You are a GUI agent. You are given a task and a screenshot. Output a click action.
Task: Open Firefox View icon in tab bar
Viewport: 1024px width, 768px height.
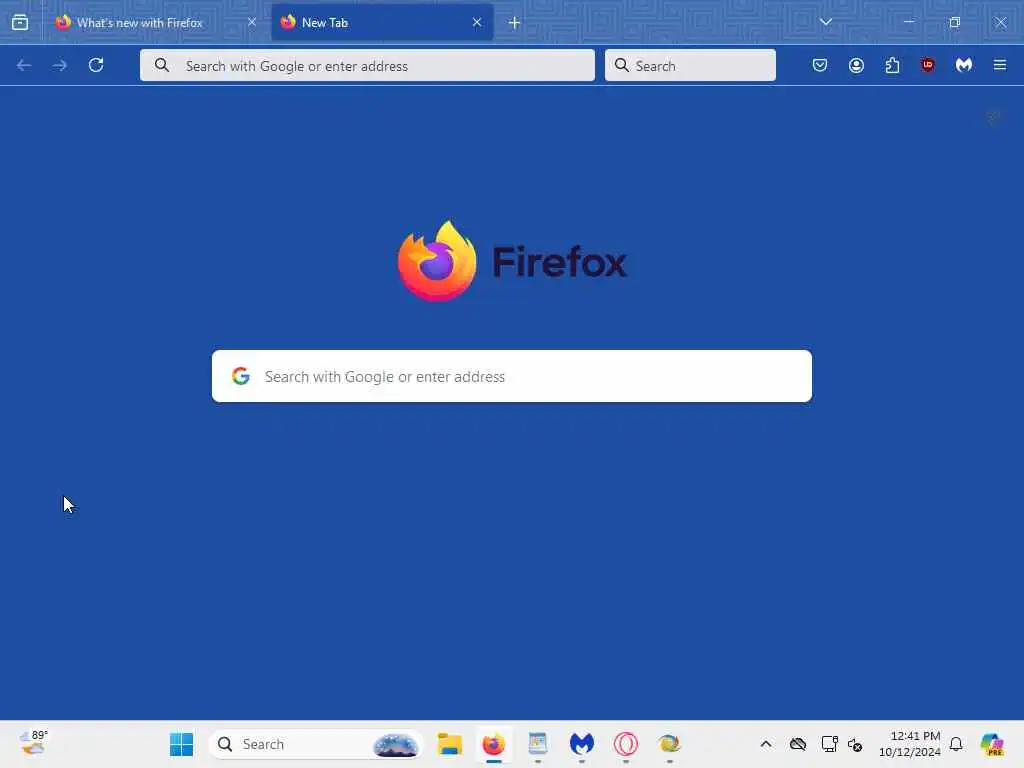(20, 22)
